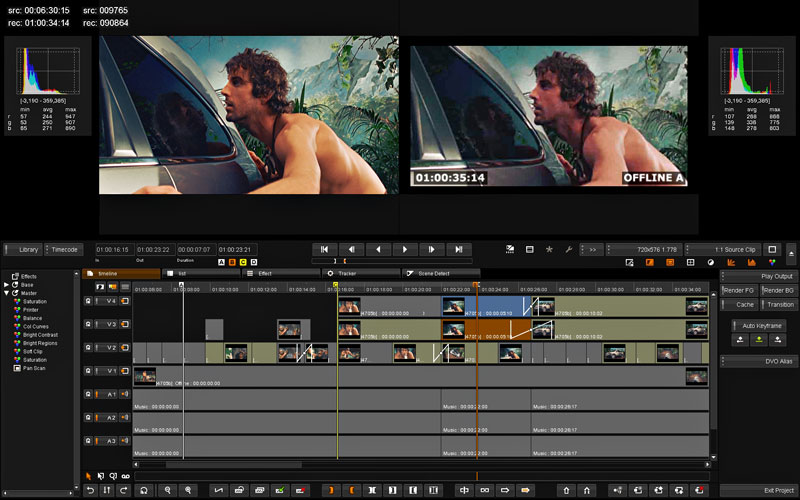
Task: Click the RGB color wheel icon
Action: 773,262
